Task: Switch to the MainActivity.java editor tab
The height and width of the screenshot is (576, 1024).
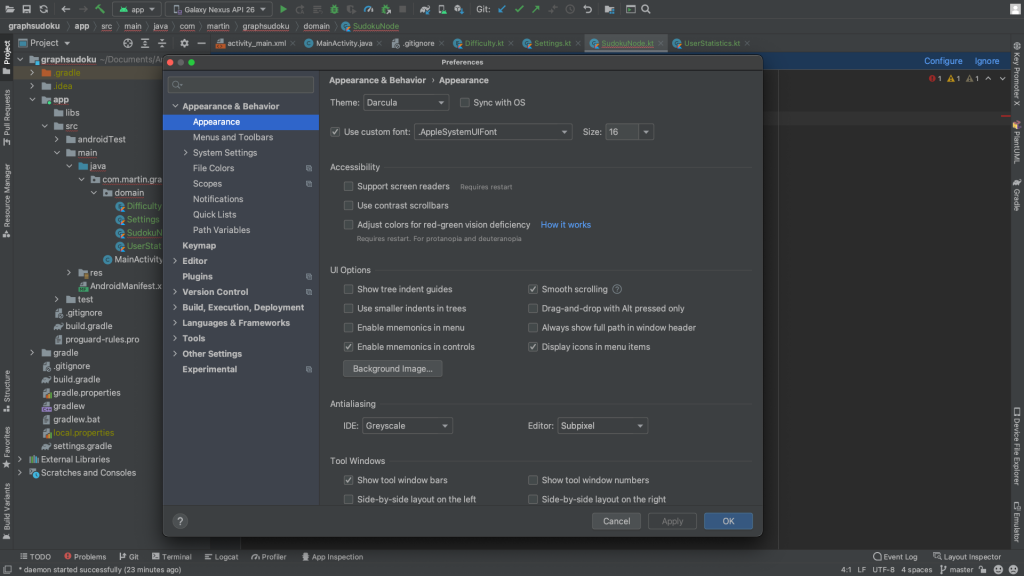Action: pyautogui.click(x=343, y=44)
